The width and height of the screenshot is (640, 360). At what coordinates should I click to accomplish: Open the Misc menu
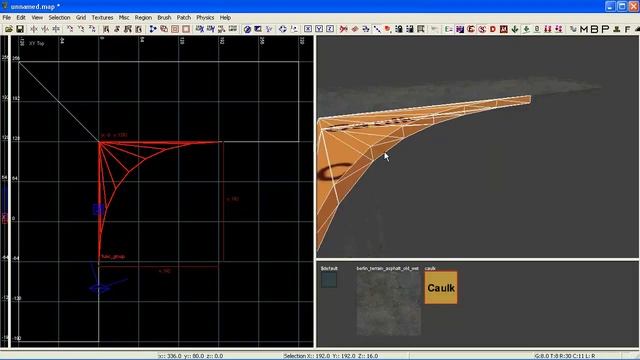point(124,18)
